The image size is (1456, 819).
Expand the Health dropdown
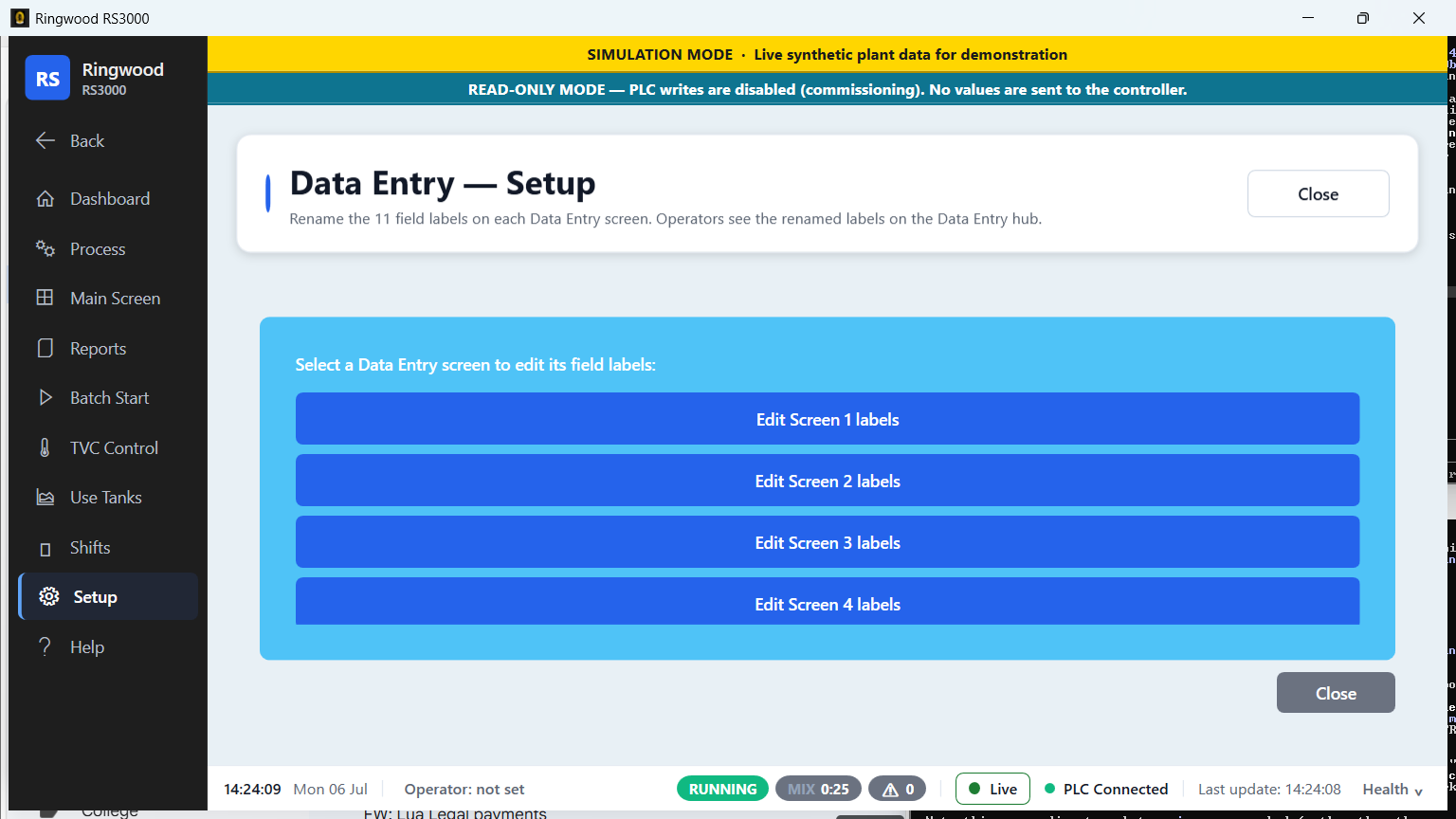1392,789
